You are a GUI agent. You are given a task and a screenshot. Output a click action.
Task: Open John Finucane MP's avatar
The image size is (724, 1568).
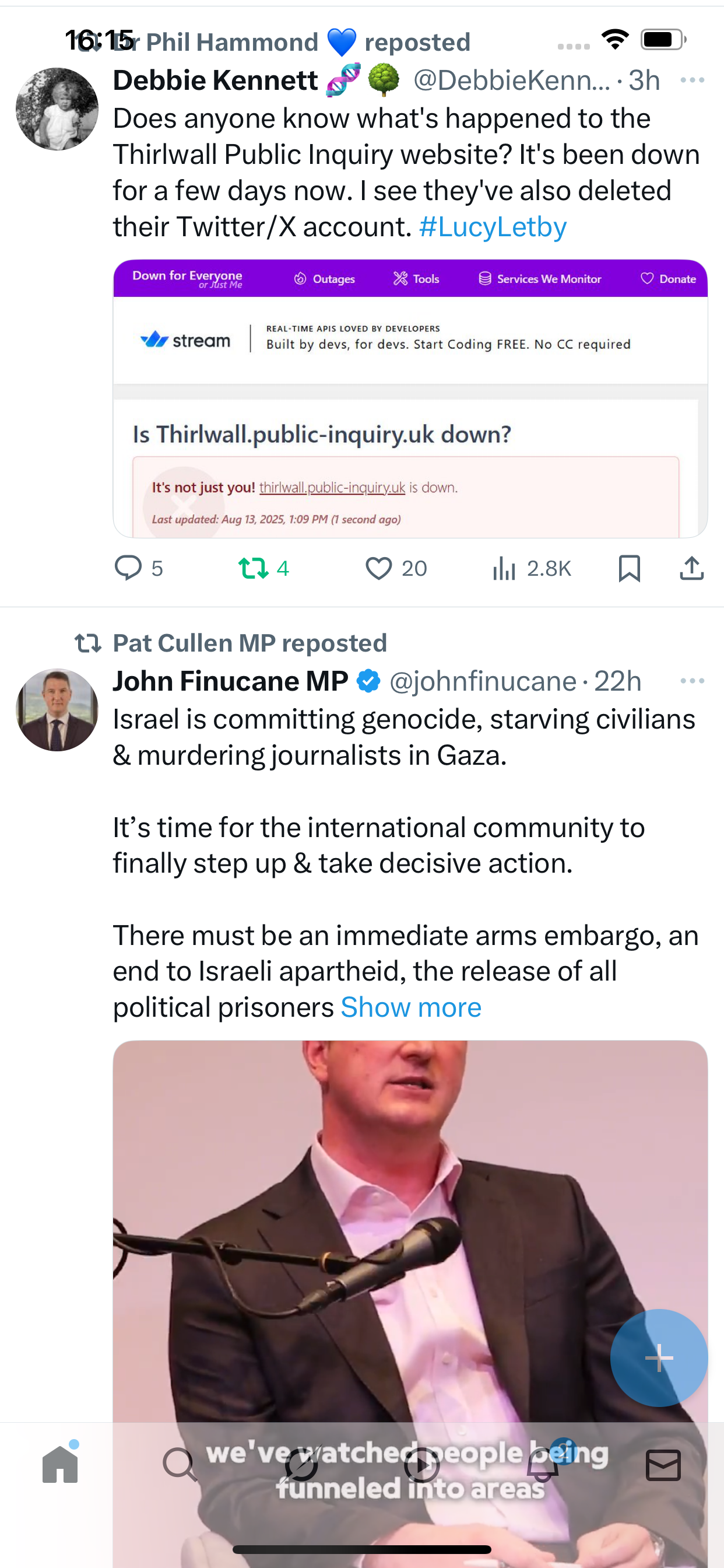[x=57, y=710]
